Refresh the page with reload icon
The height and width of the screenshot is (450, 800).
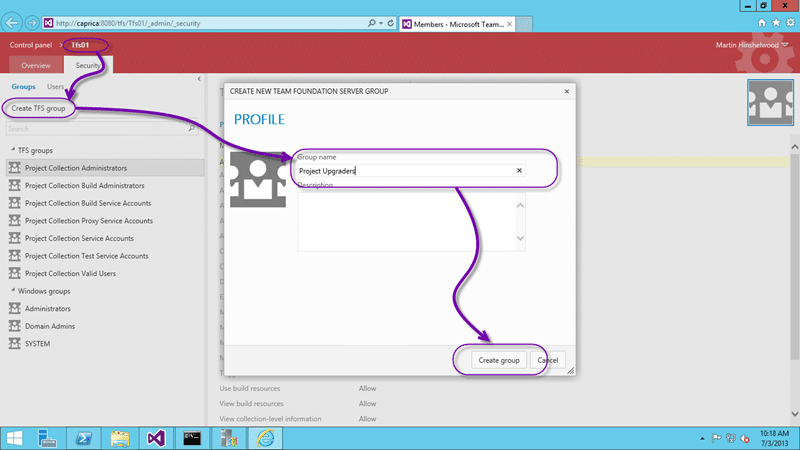[x=390, y=23]
